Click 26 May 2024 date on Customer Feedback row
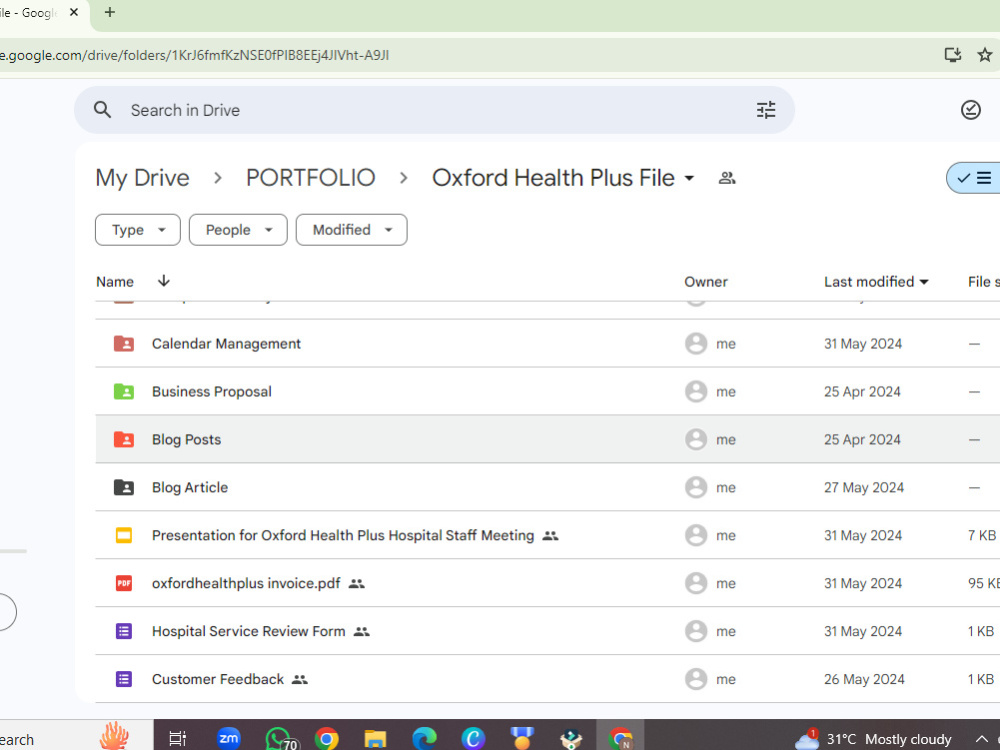Screen dimensions: 1000x750 click(x=864, y=679)
